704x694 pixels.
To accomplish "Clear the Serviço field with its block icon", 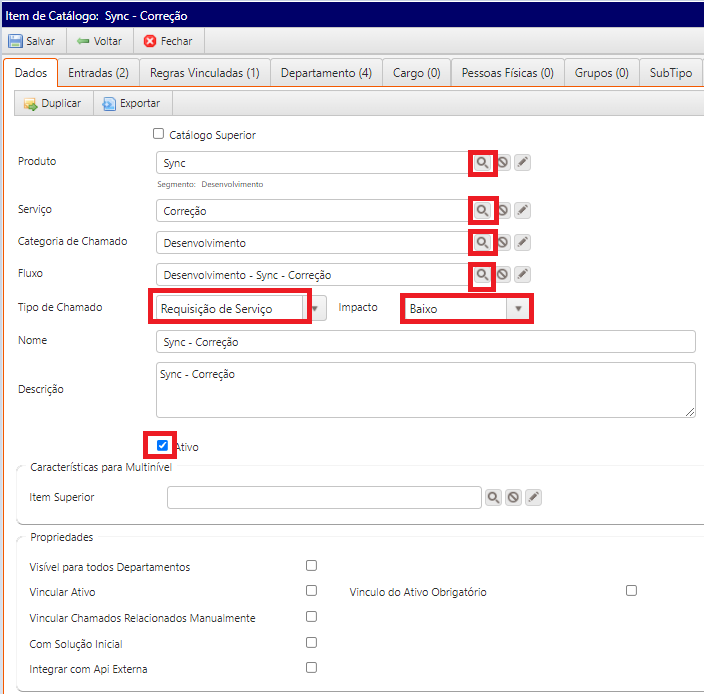I will [x=503, y=210].
